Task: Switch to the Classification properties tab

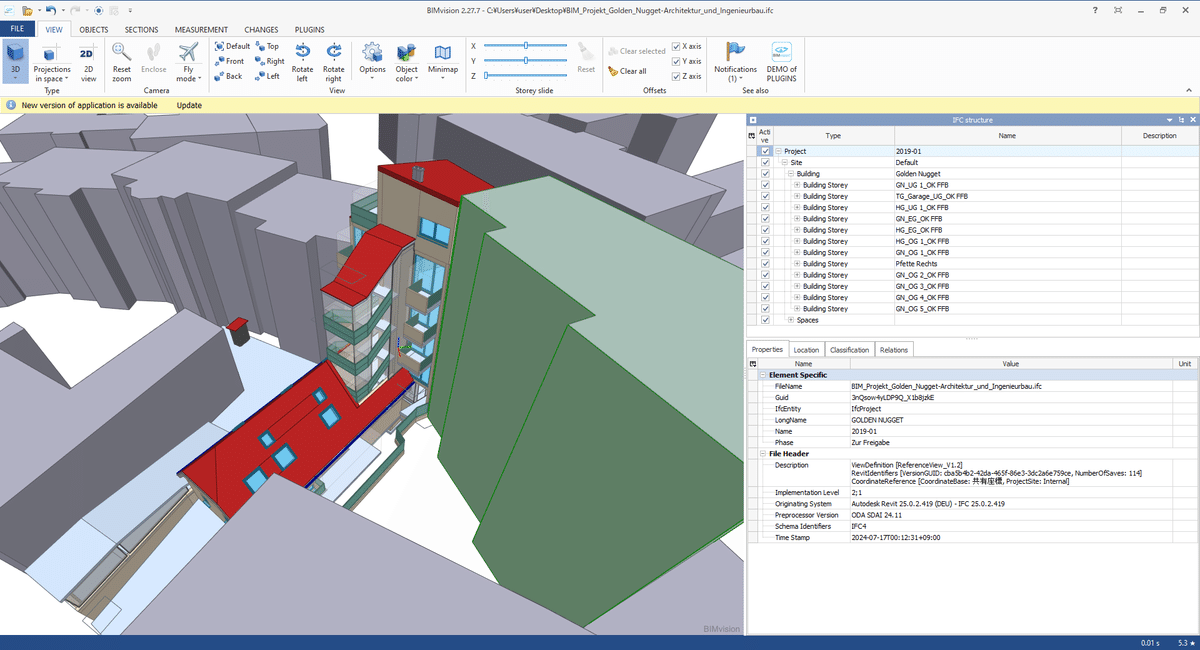Action: coord(849,350)
